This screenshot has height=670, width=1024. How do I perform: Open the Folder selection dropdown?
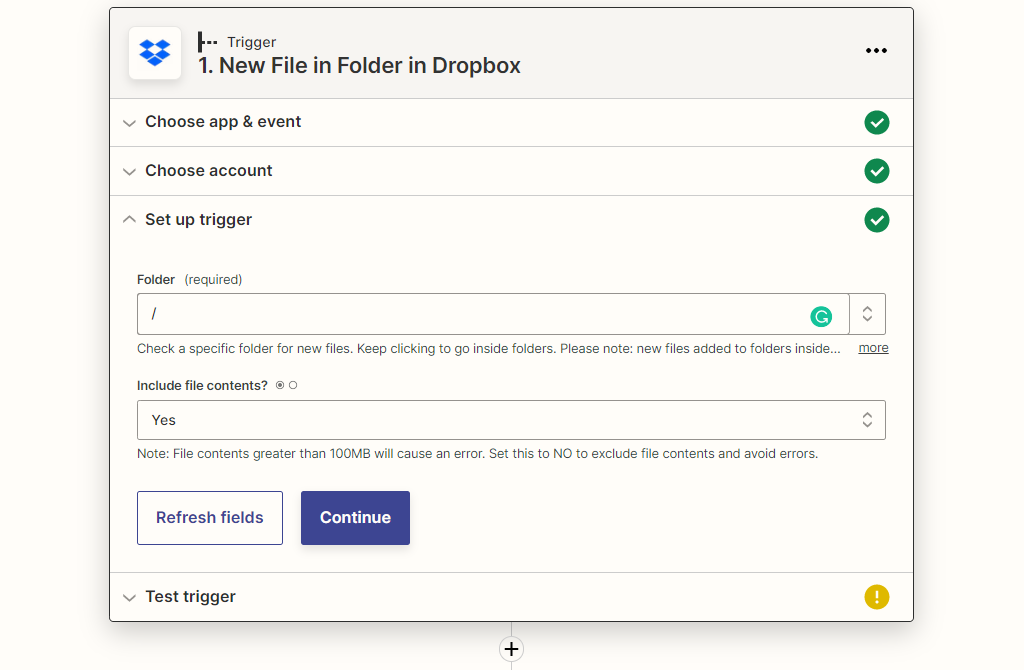(x=867, y=313)
